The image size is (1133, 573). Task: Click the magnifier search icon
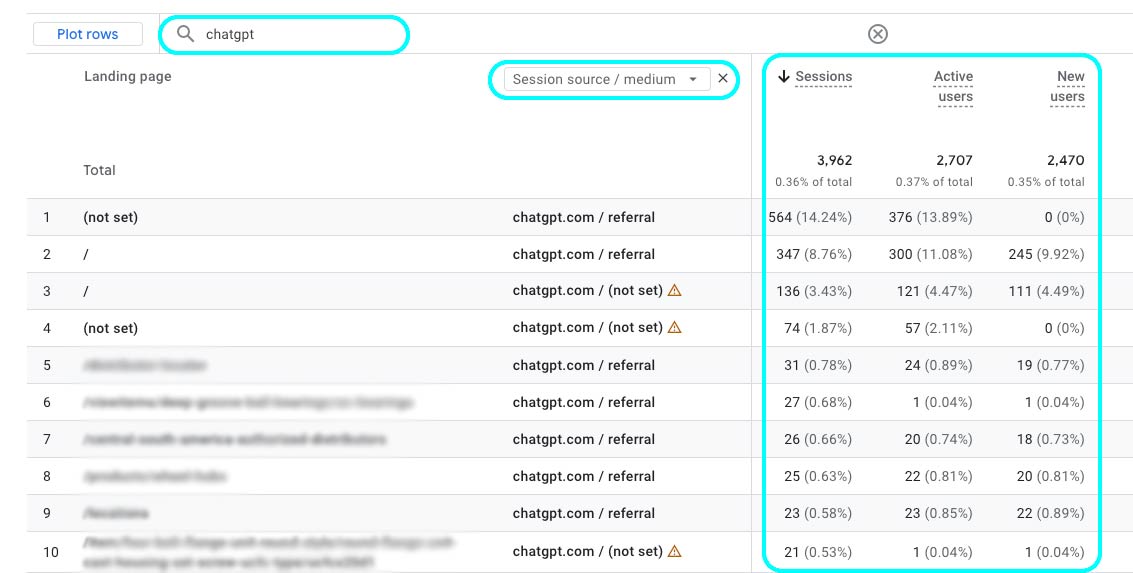click(185, 34)
